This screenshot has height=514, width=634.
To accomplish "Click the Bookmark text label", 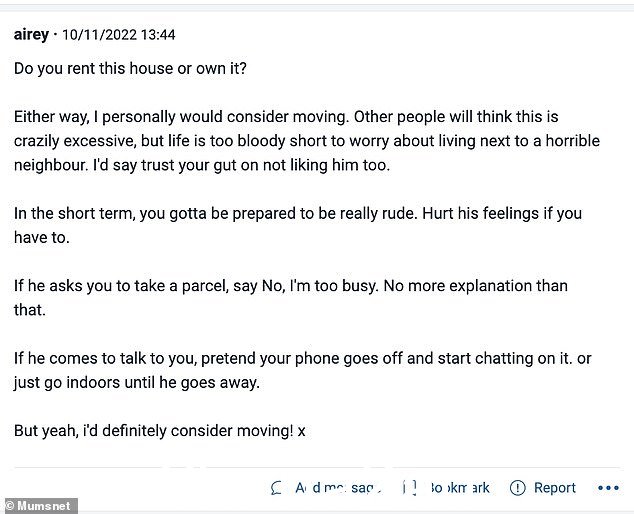I will tap(460, 488).
